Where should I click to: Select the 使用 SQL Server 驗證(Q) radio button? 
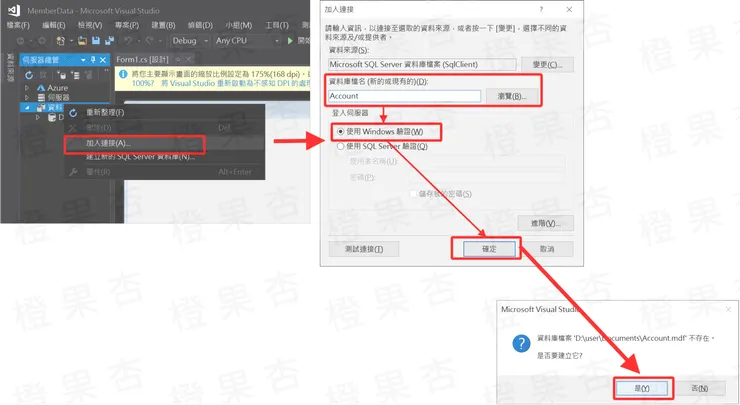pyautogui.click(x=340, y=146)
